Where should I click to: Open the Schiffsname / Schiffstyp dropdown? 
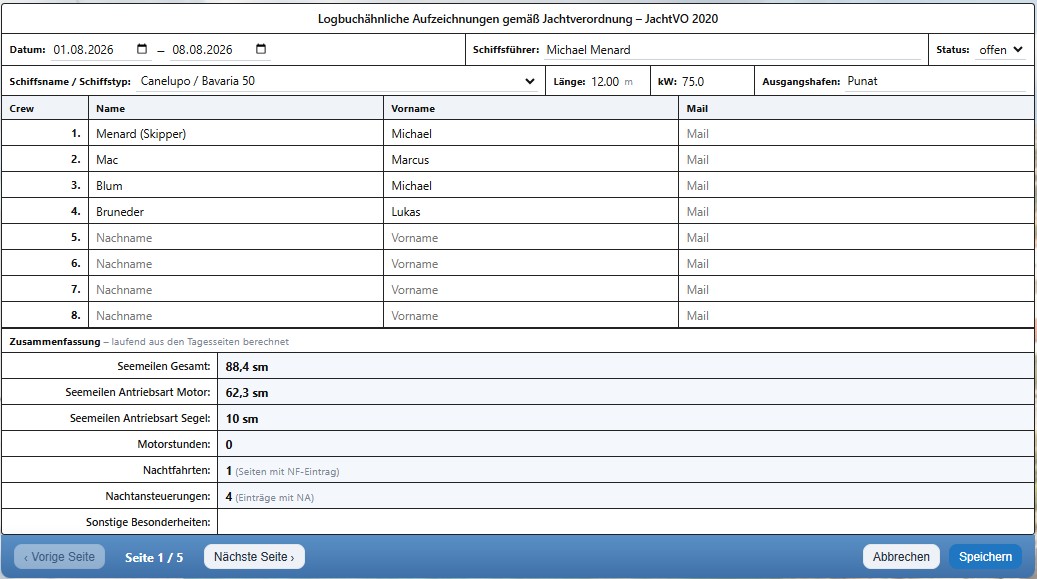[337, 81]
